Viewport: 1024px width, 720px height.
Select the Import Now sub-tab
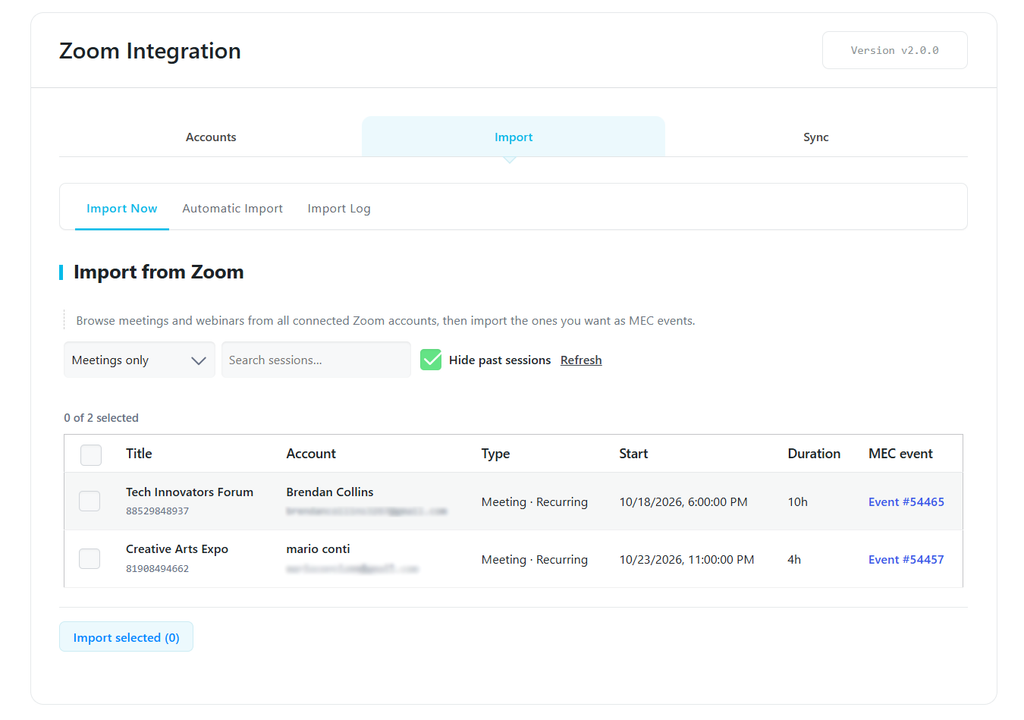[121, 208]
